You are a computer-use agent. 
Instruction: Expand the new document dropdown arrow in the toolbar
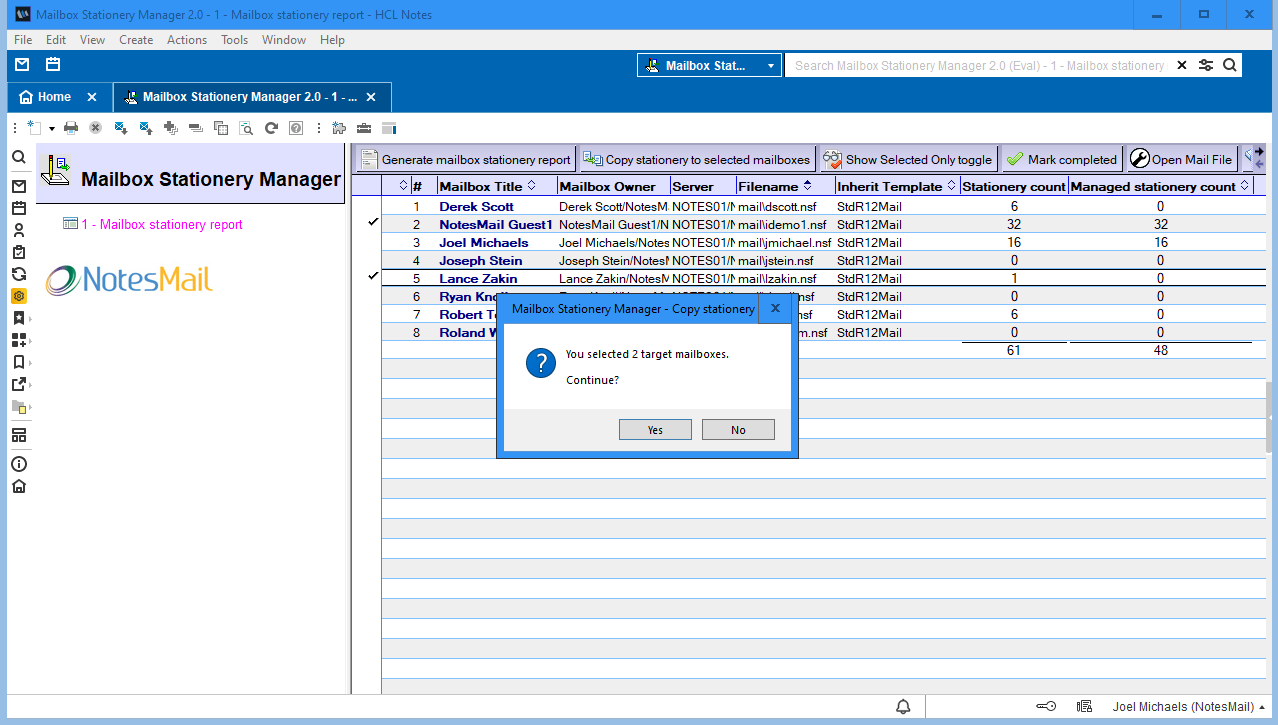(x=51, y=129)
